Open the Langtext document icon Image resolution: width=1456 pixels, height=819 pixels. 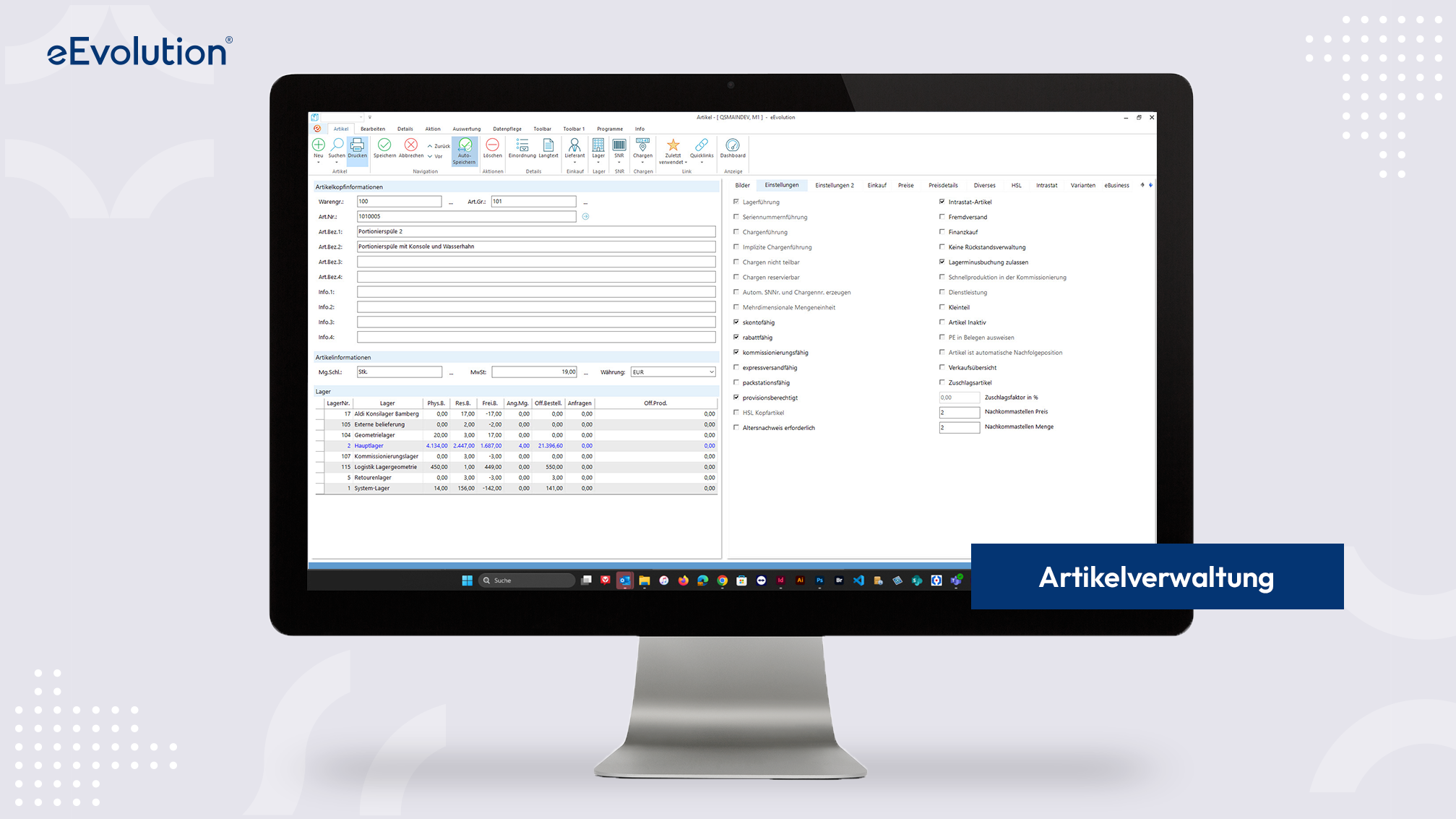pos(548,145)
